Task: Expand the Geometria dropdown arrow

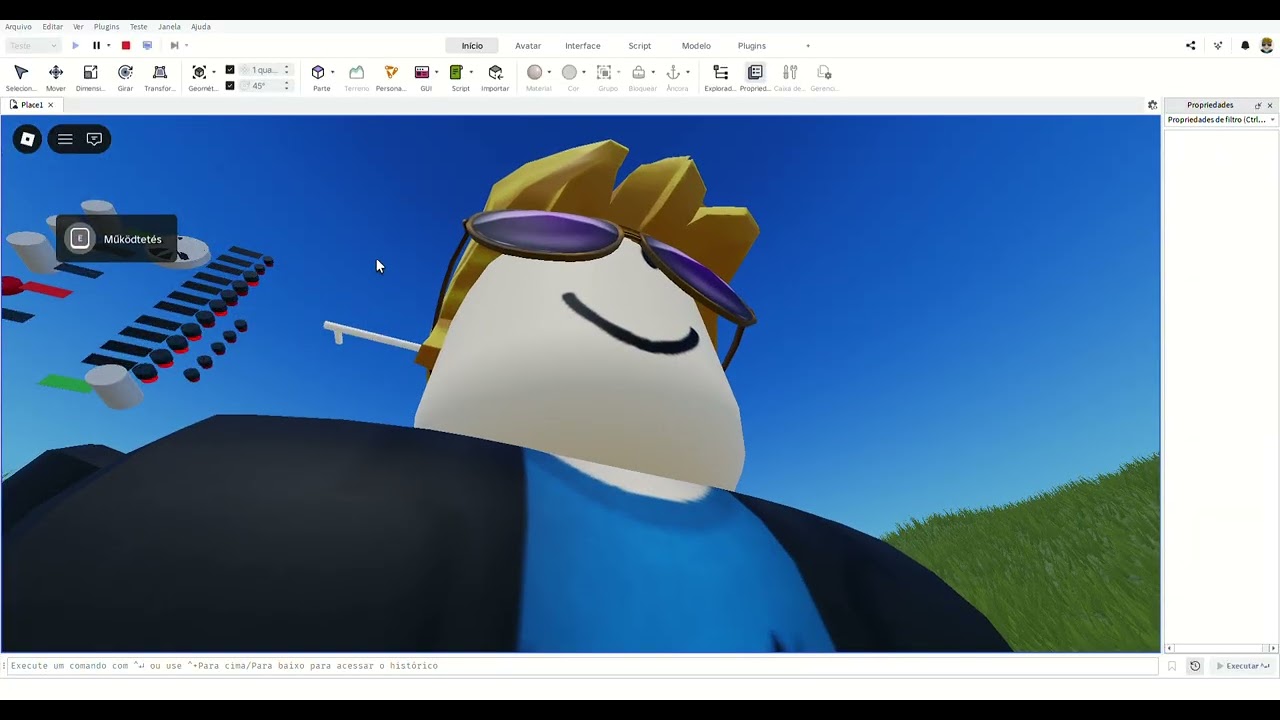Action: coord(214,72)
